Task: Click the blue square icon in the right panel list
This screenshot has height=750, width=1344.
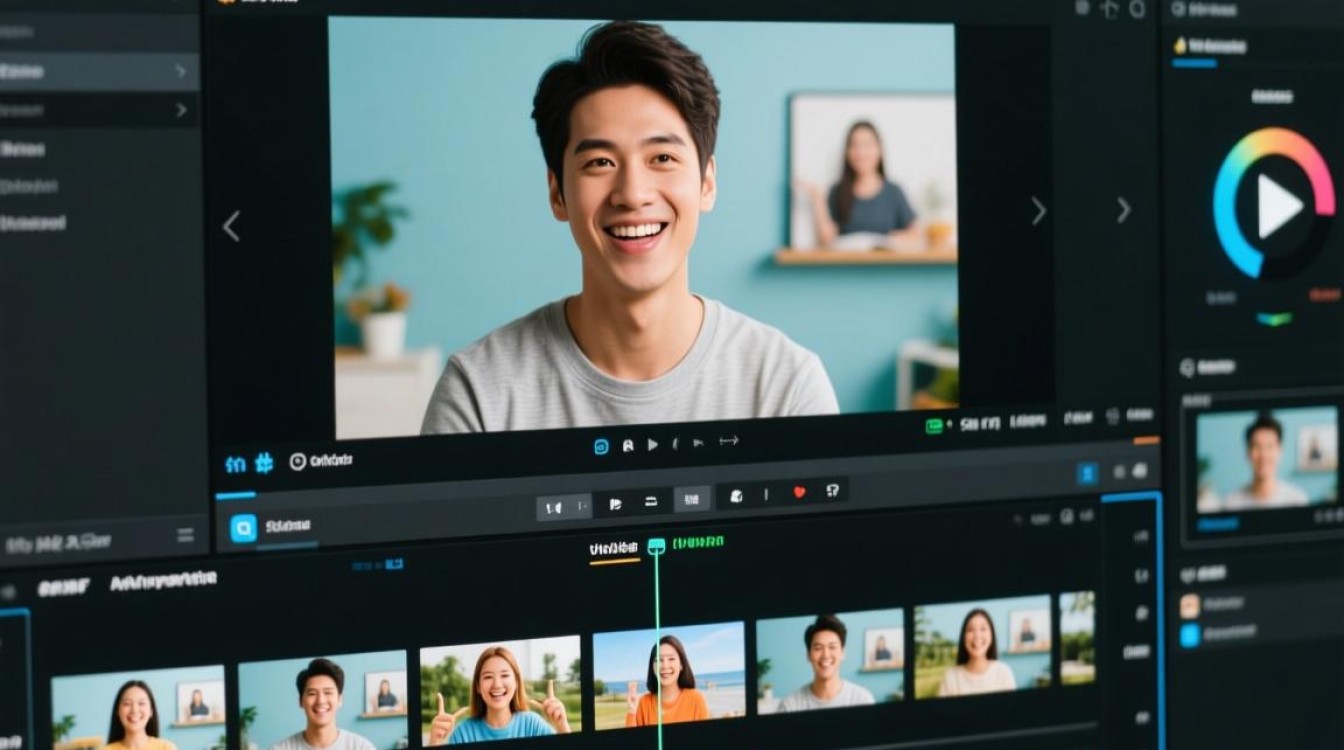Action: point(1189,636)
